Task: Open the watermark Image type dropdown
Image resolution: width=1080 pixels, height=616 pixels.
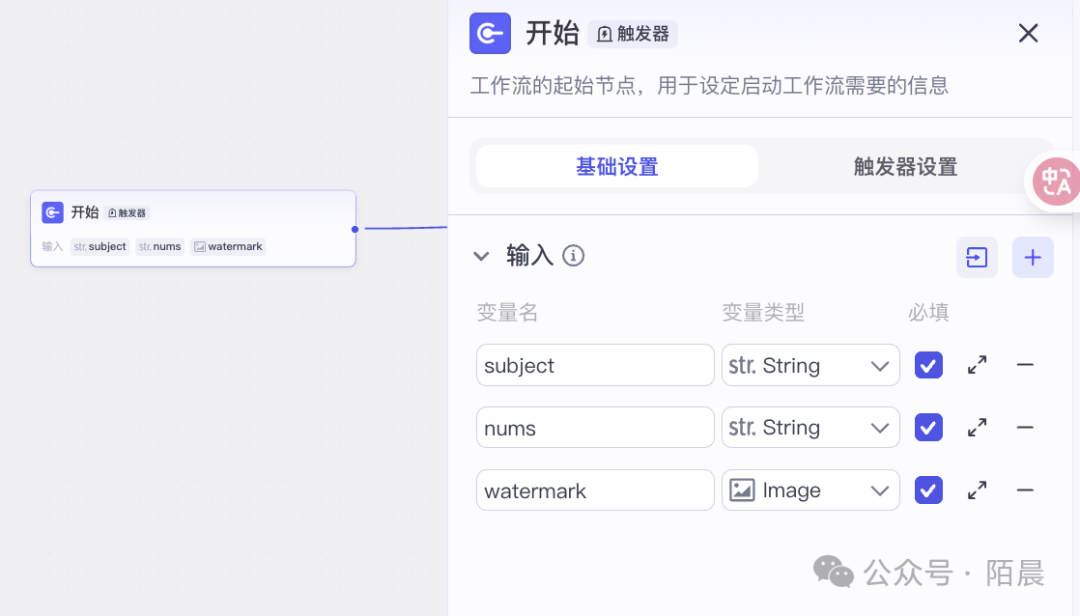Action: (x=810, y=490)
